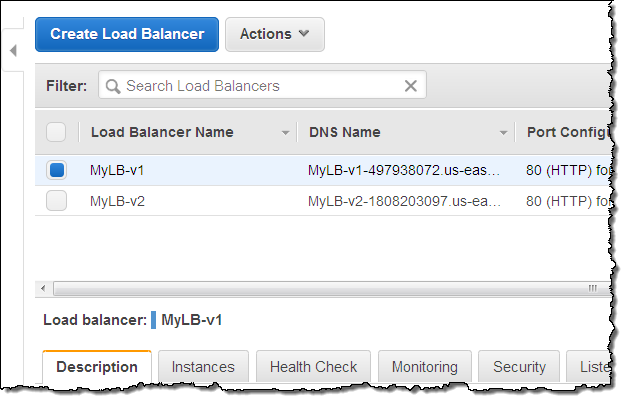The height and width of the screenshot is (401, 626).
Task: Click the Create Load Balancer button
Action: 127,34
